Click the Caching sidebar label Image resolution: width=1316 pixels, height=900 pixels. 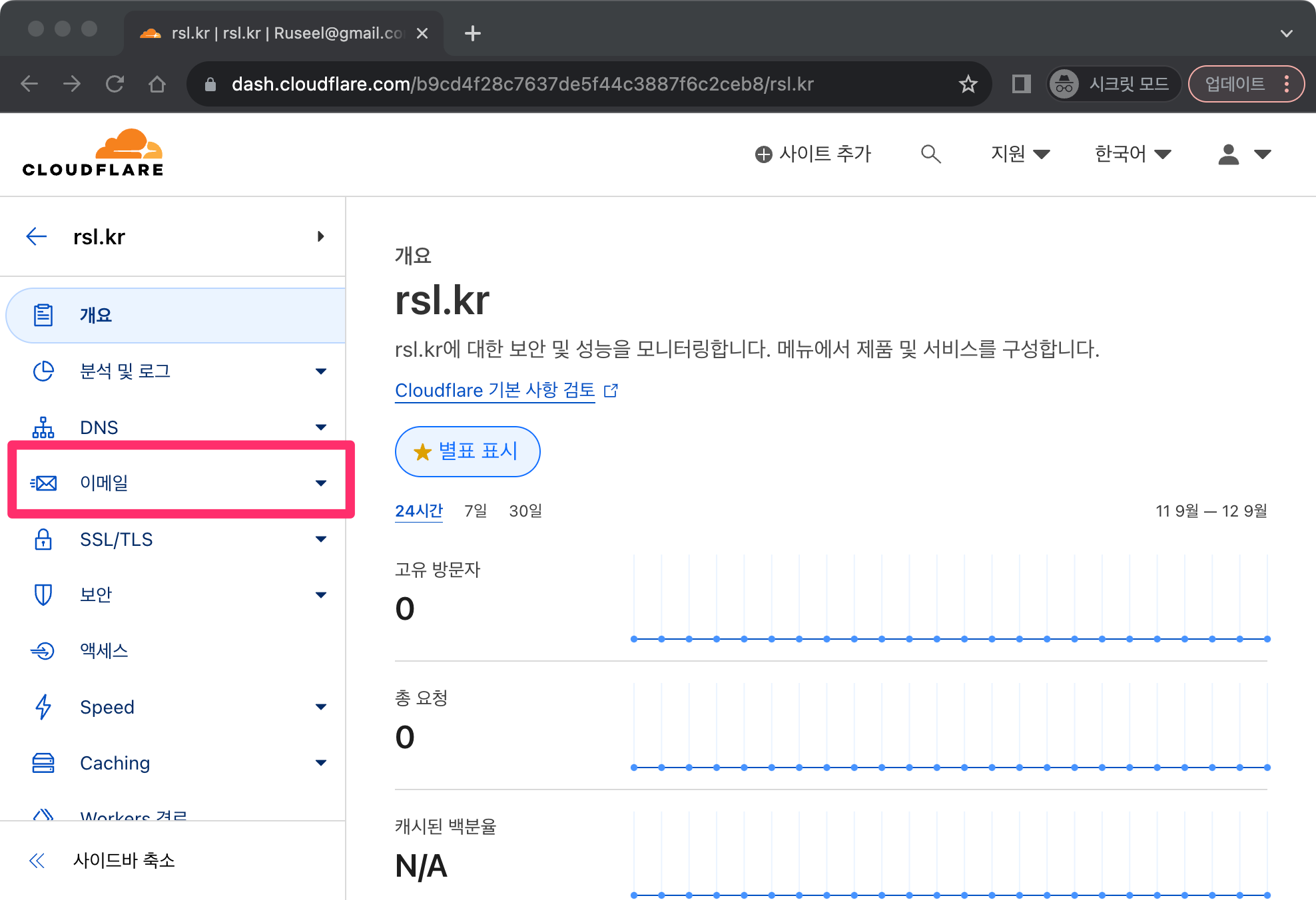point(115,763)
